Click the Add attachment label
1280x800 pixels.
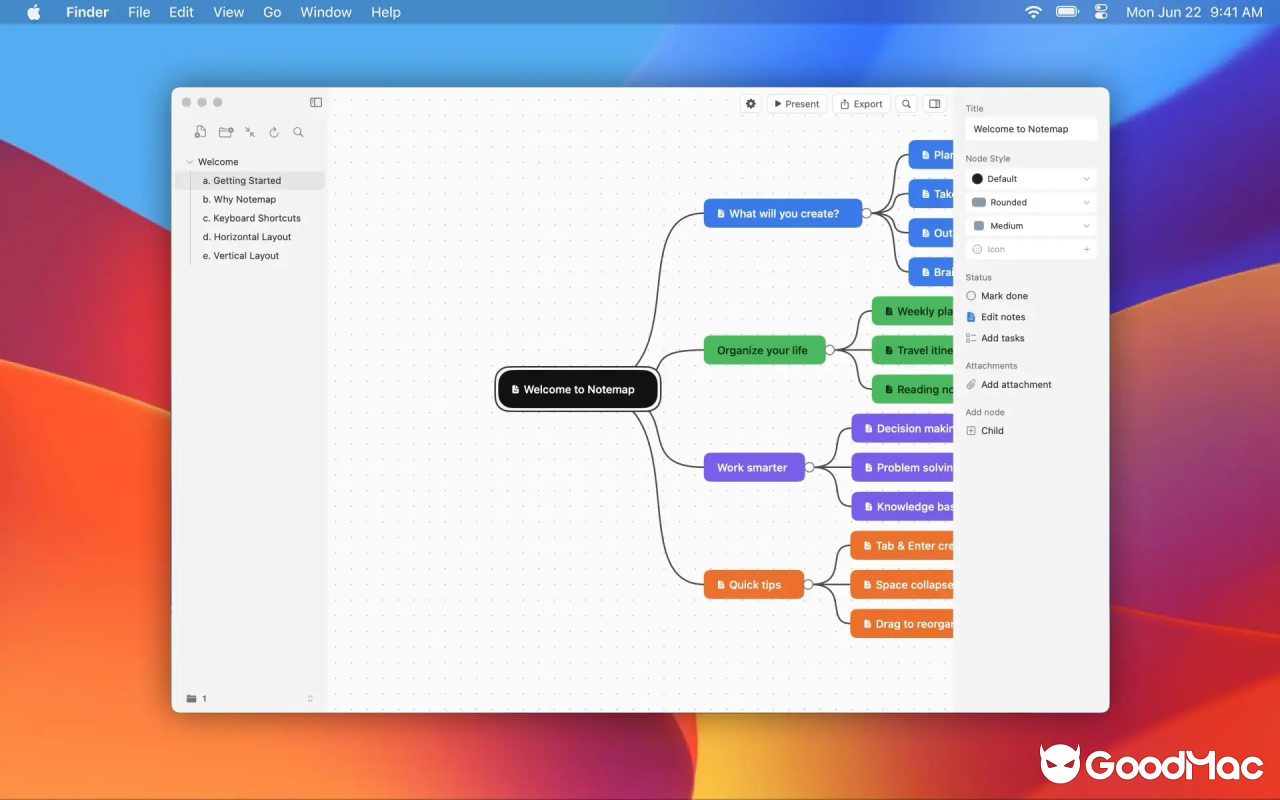click(x=1016, y=384)
